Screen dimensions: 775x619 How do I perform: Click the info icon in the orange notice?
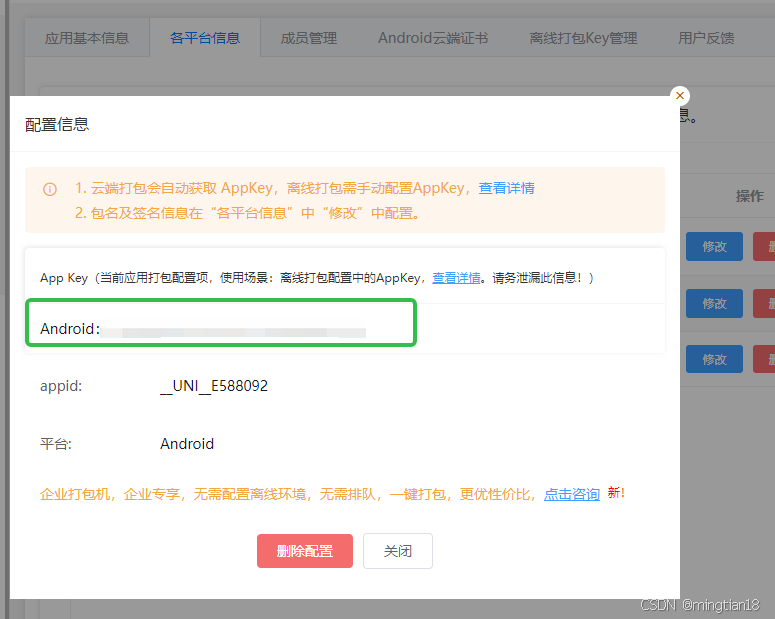50,189
